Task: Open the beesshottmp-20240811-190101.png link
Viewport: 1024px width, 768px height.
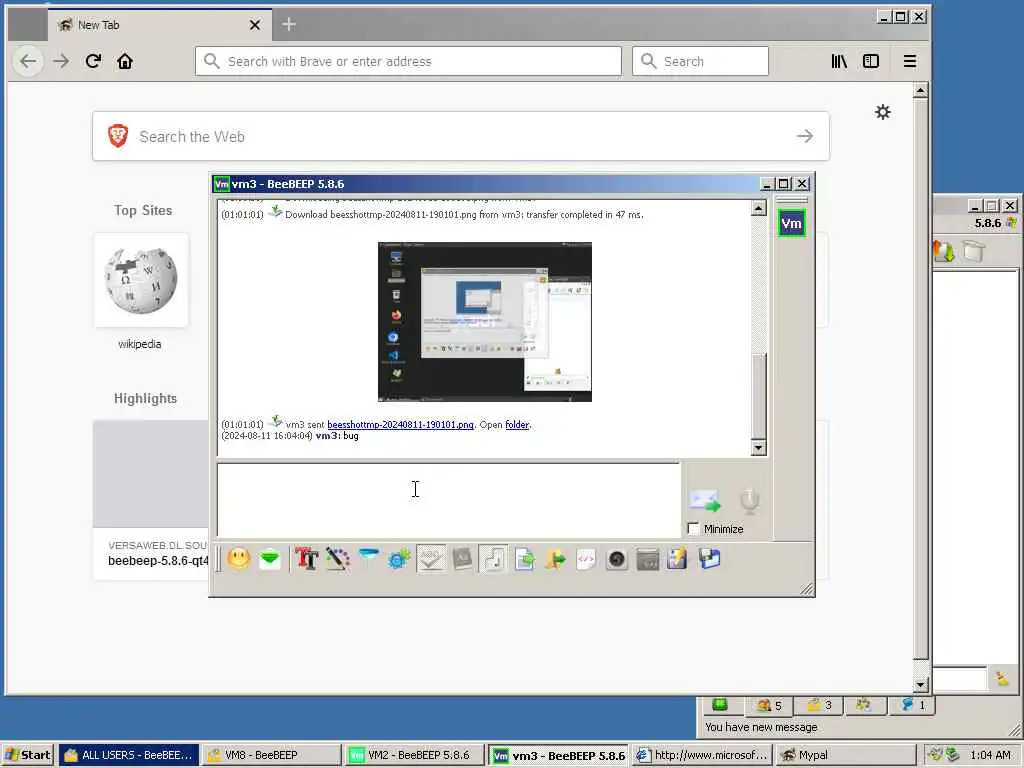Action: pos(400,424)
